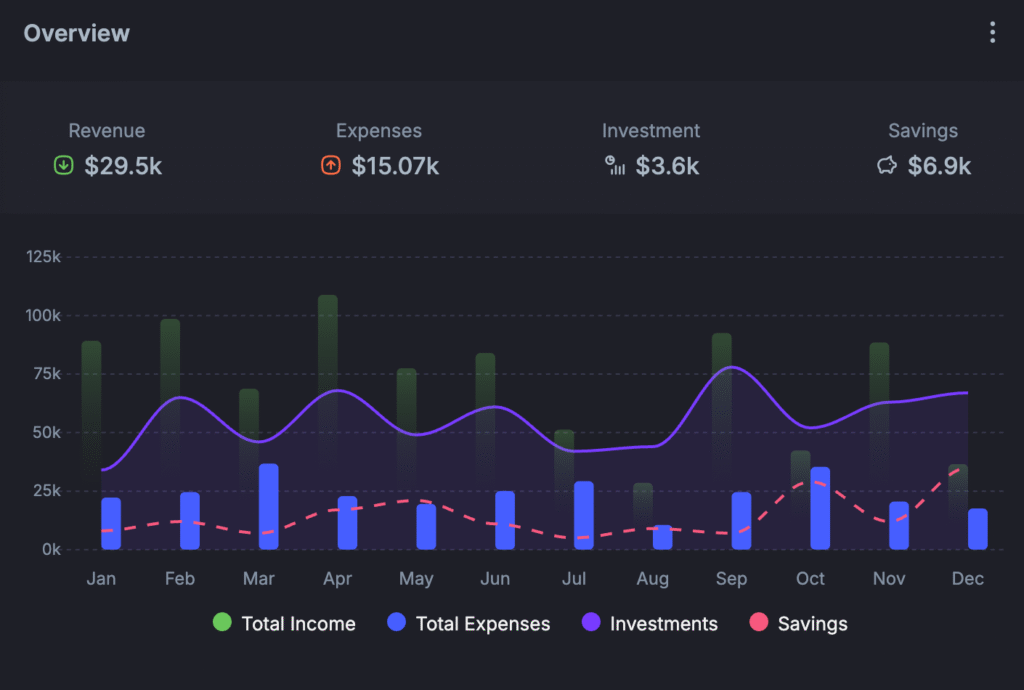1024x690 pixels.
Task: Toggle Total Income series via legend label
Action: coord(298,624)
